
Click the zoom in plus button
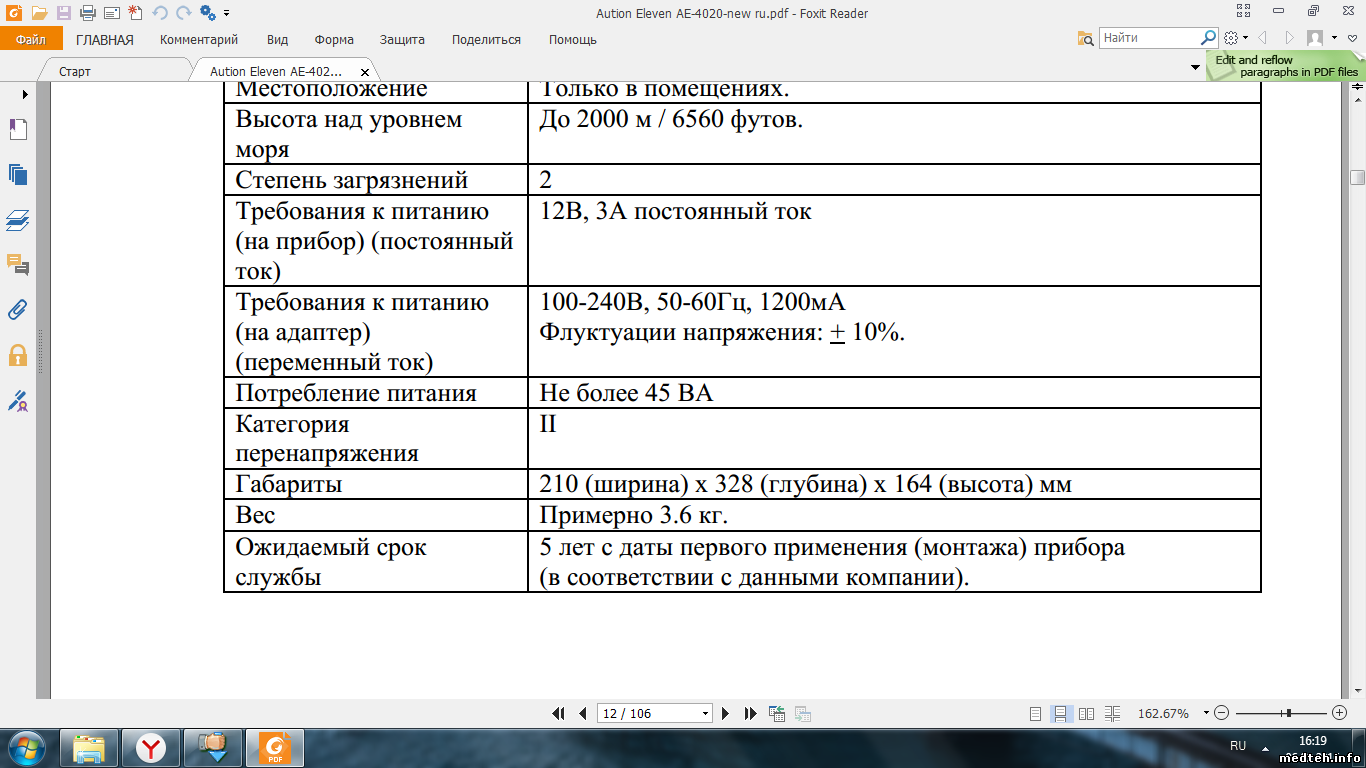[x=1339, y=713]
